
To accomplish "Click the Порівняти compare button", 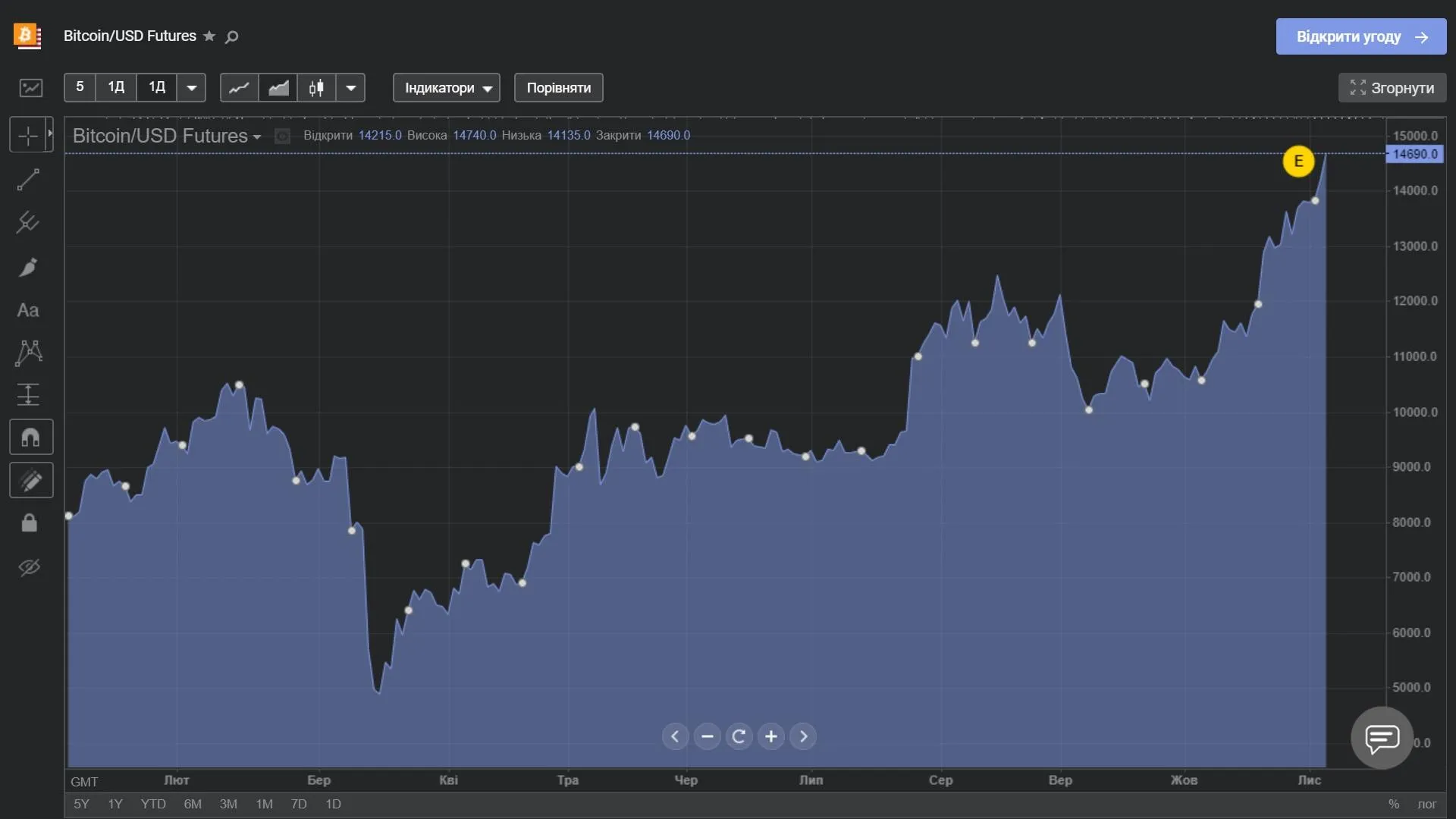I will [559, 88].
